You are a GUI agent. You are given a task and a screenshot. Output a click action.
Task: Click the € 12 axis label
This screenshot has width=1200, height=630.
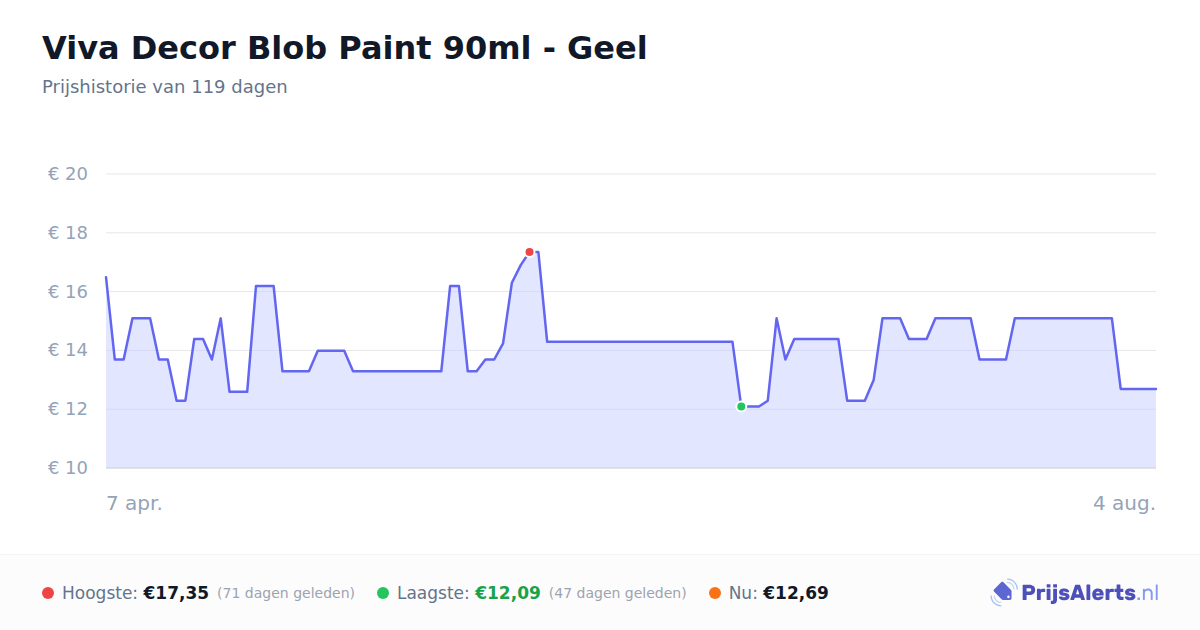tap(68, 409)
